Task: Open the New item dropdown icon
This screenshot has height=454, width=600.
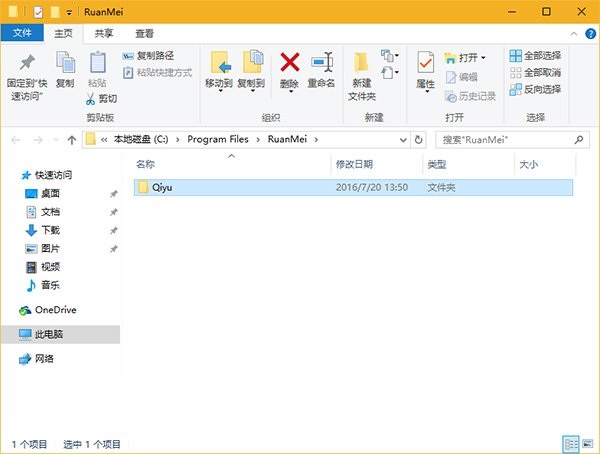Action: click(x=390, y=56)
